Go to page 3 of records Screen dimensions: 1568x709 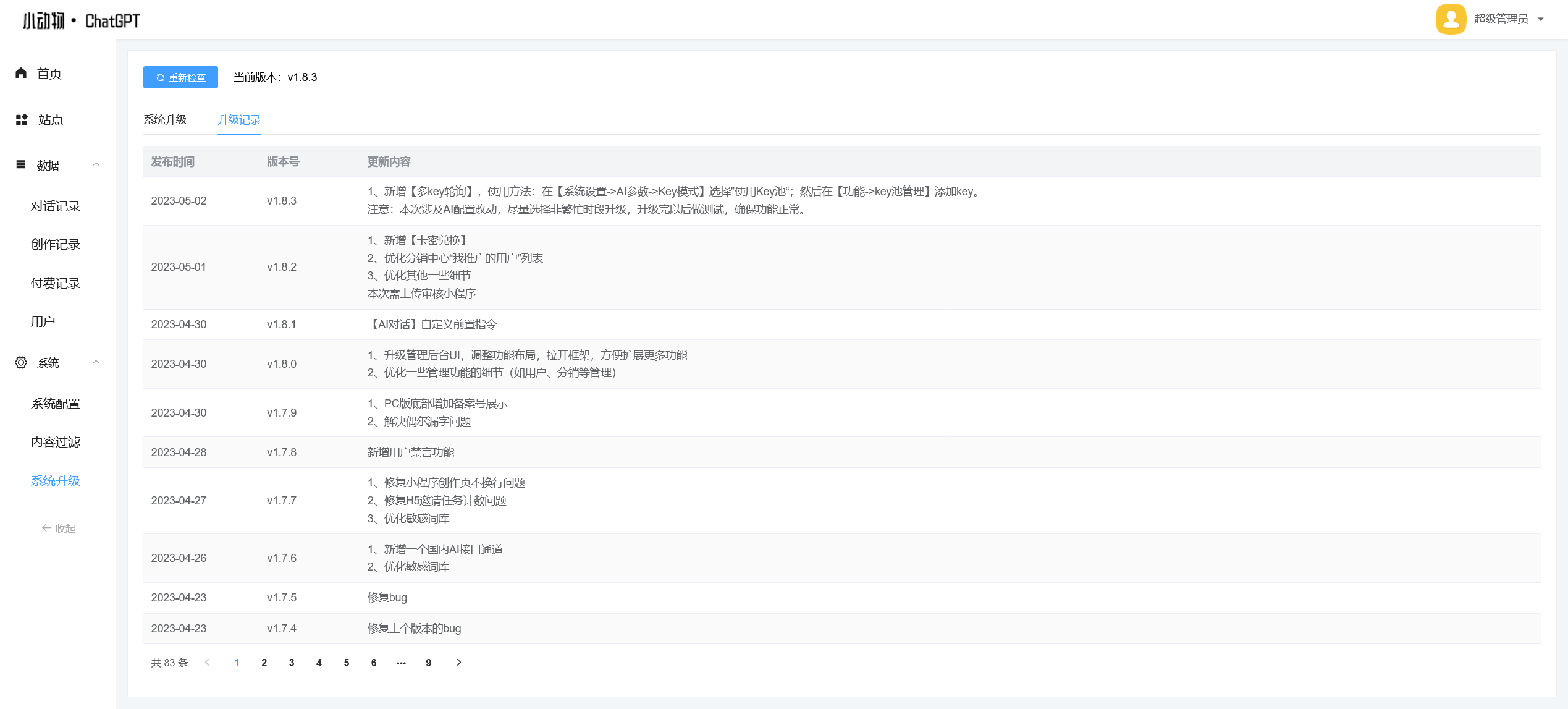[292, 663]
